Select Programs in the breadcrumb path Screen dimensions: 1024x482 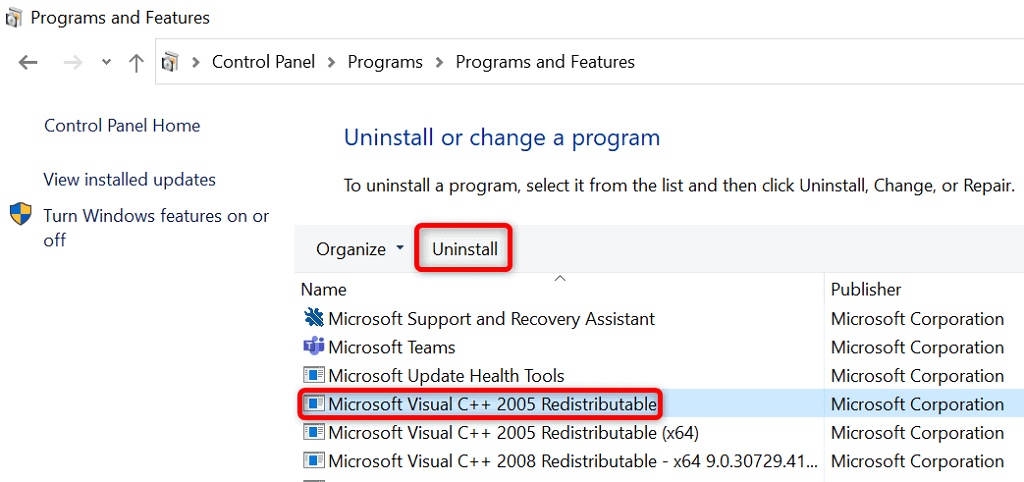[x=385, y=62]
